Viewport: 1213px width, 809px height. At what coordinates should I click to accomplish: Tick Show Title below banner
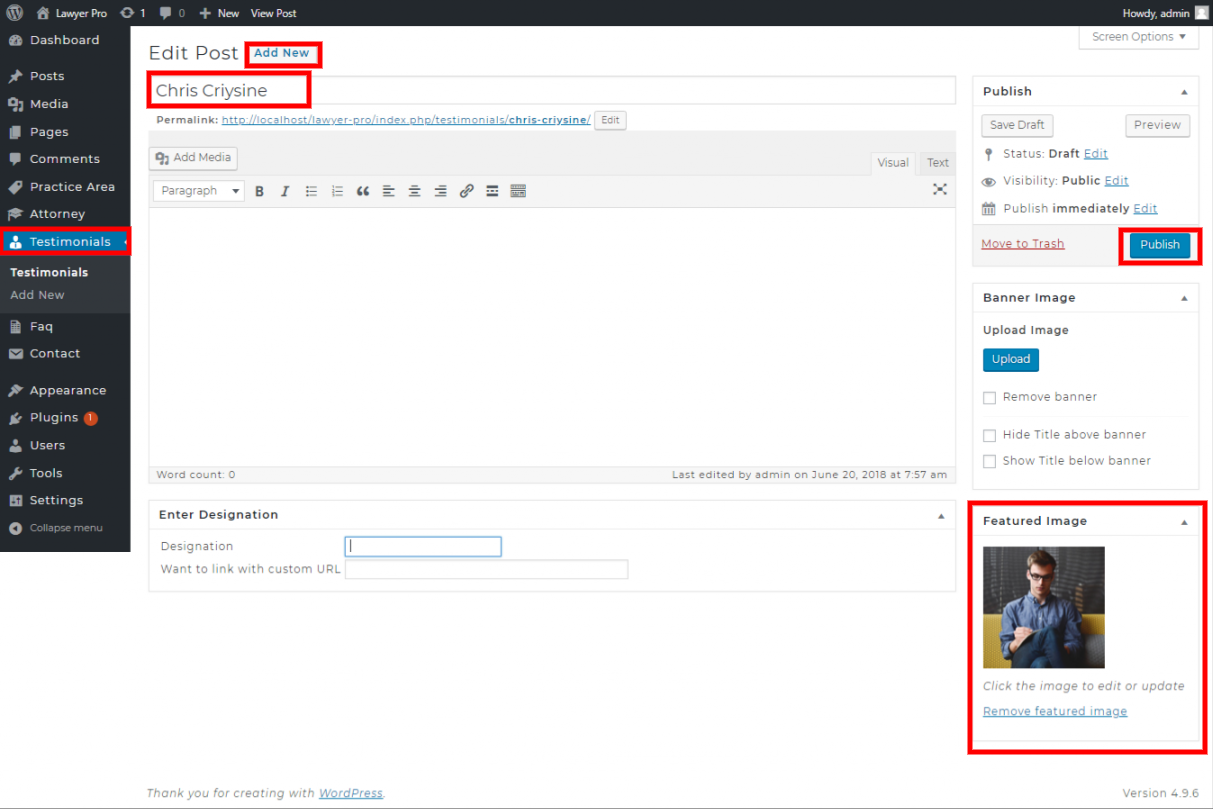coord(989,462)
